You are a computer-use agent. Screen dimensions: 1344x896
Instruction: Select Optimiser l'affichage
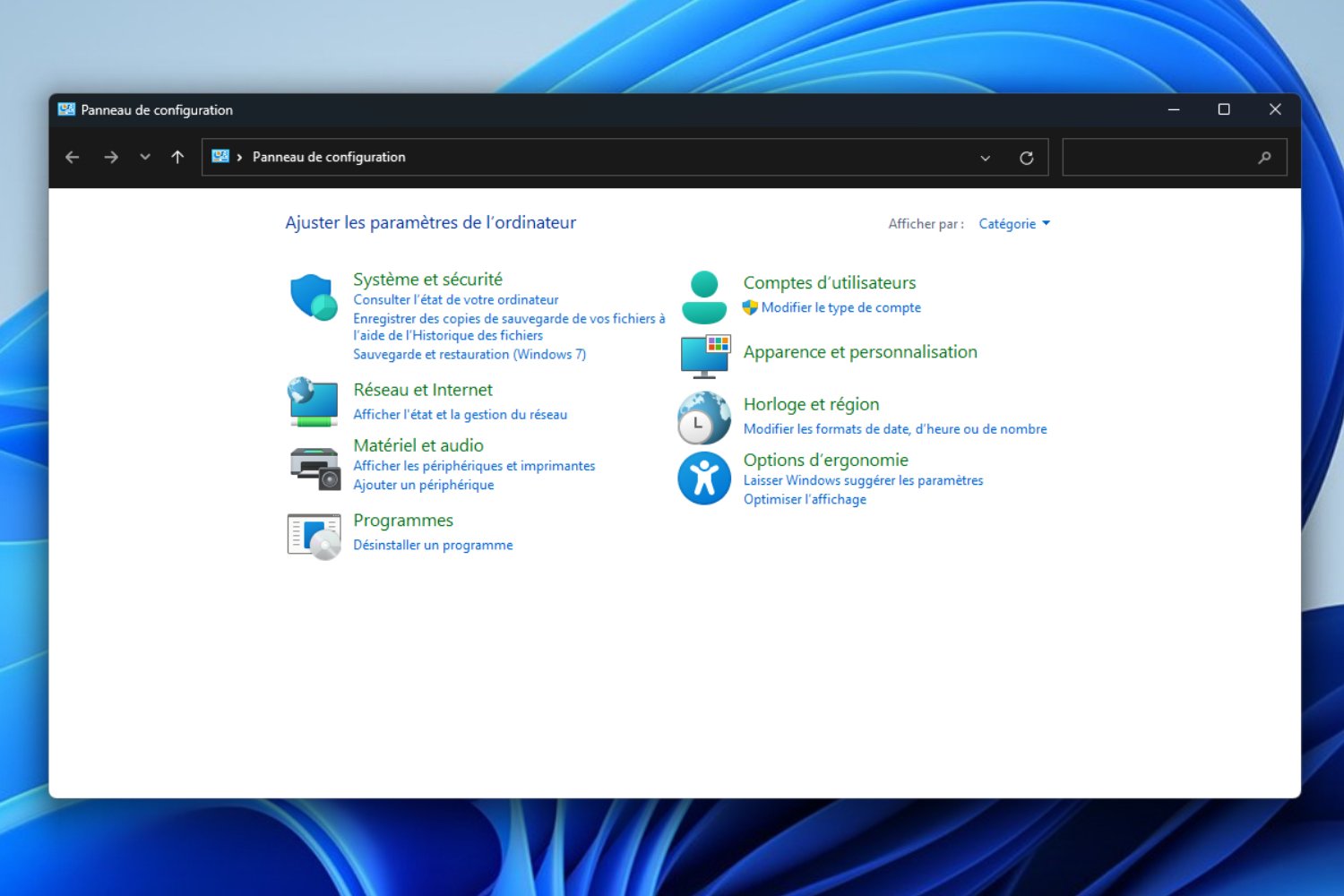tap(805, 499)
